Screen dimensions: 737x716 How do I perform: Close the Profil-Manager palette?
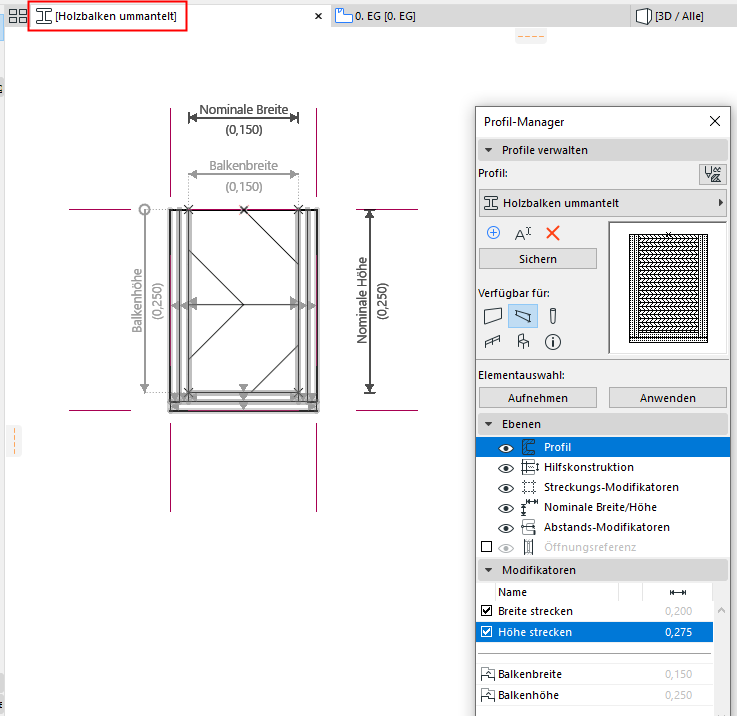(715, 121)
